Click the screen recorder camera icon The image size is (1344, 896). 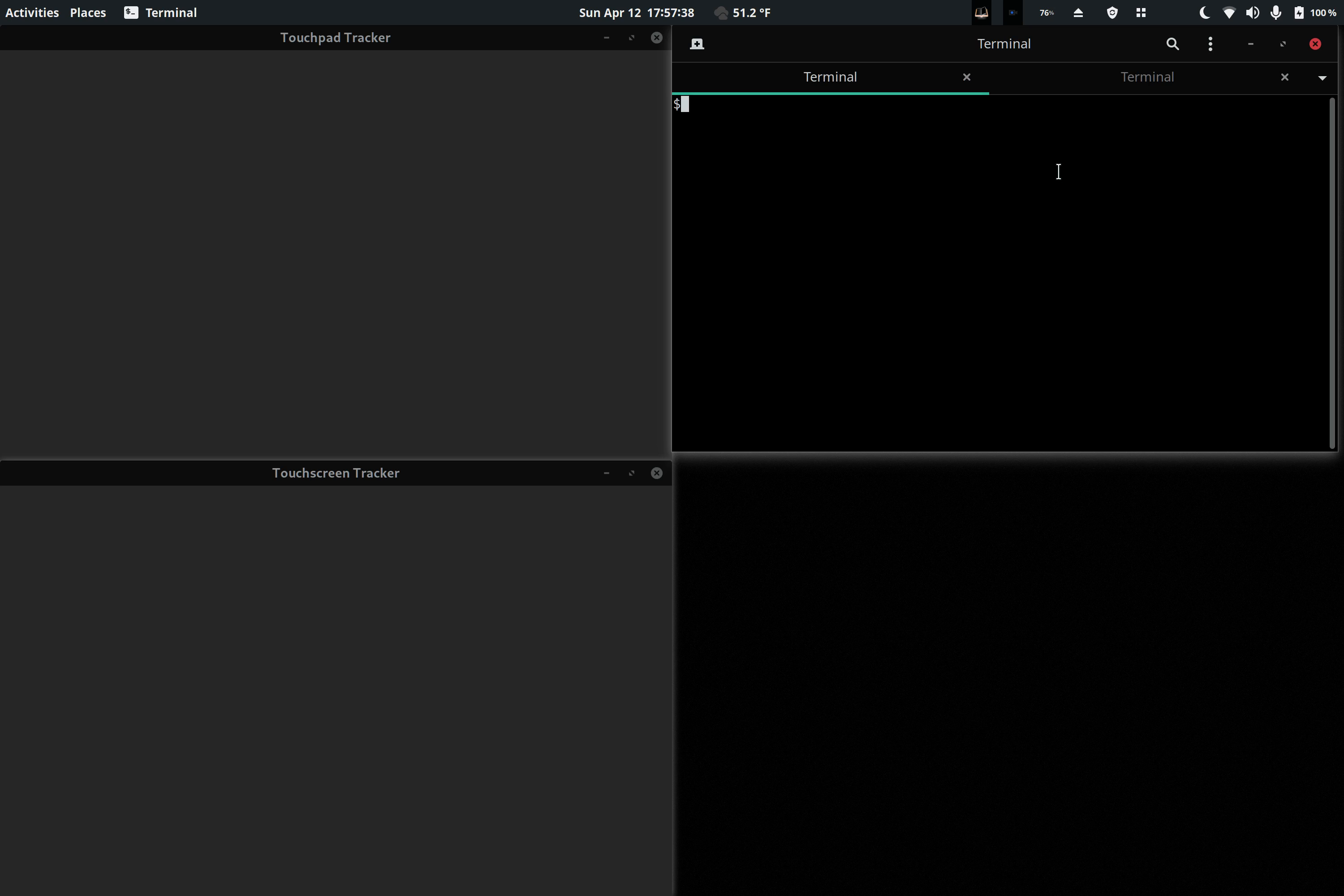(x=1012, y=13)
